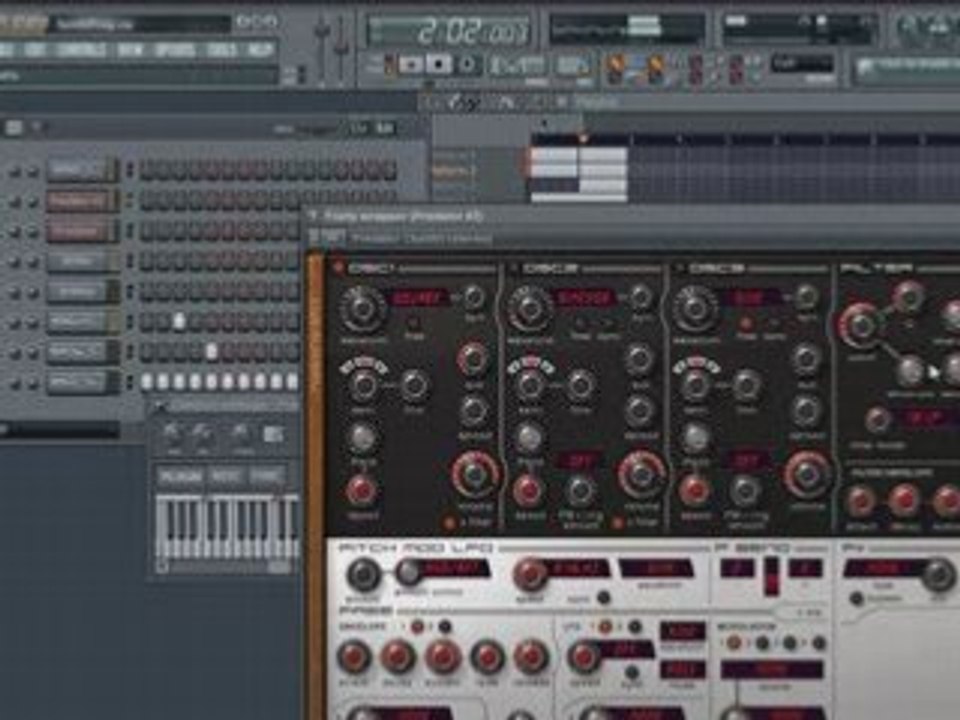This screenshot has height=720, width=960.
Task: Open the Presets menu in the Fruity wrapper
Action: [x=373, y=238]
